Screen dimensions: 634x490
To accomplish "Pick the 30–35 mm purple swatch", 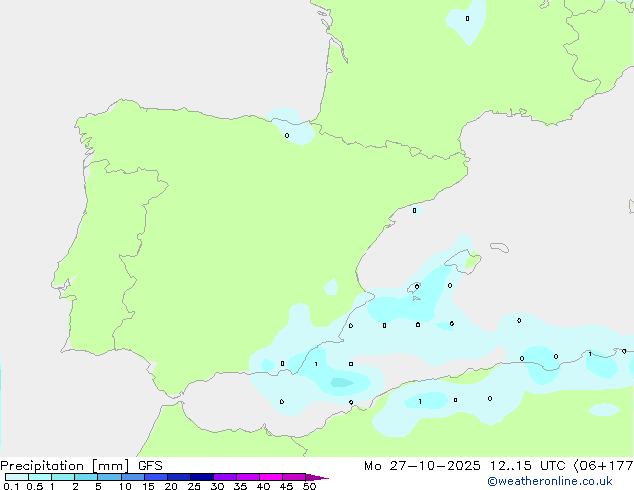I will pos(225,477).
